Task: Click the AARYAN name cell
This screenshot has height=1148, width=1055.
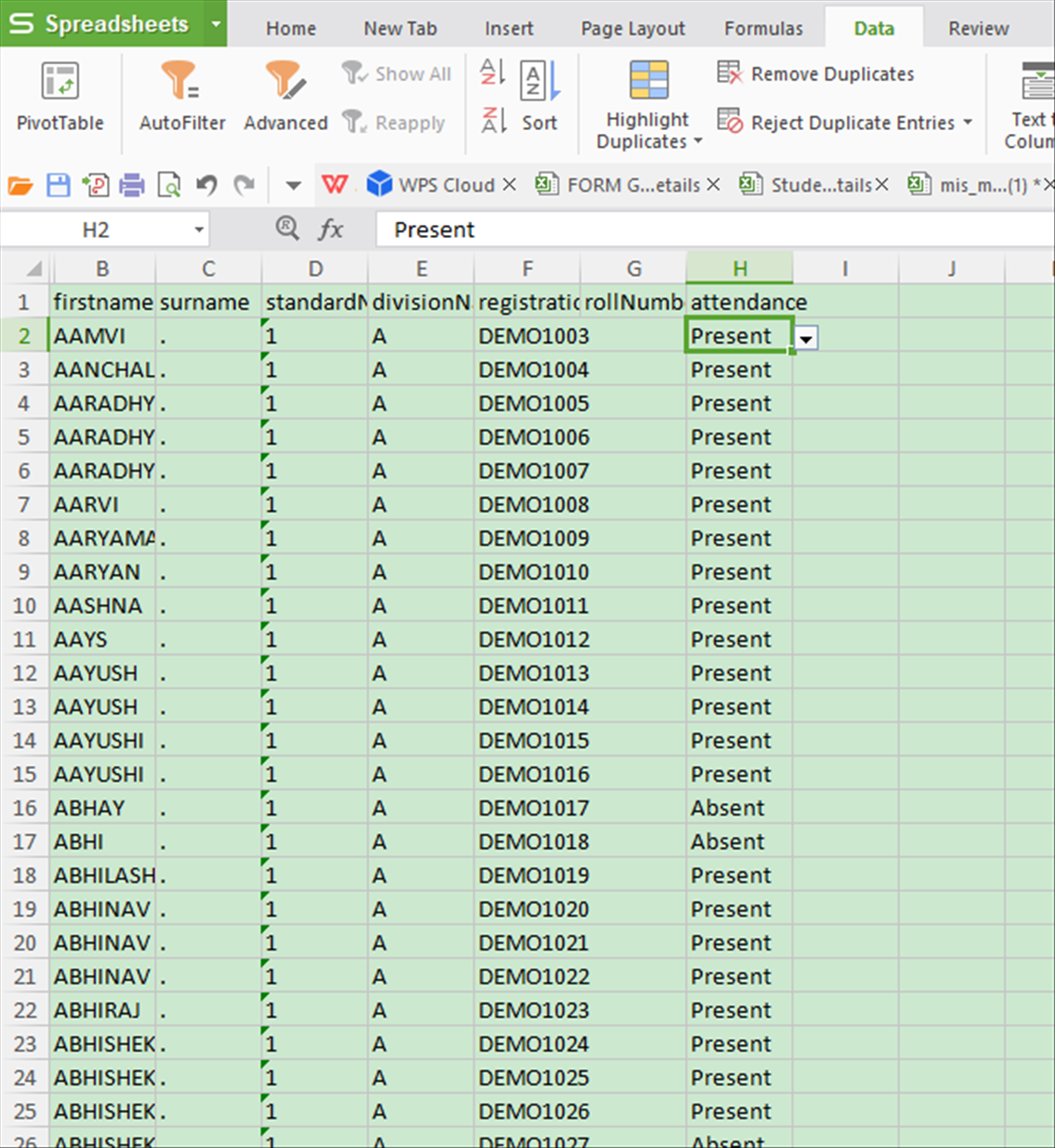Action: pyautogui.click(x=102, y=572)
